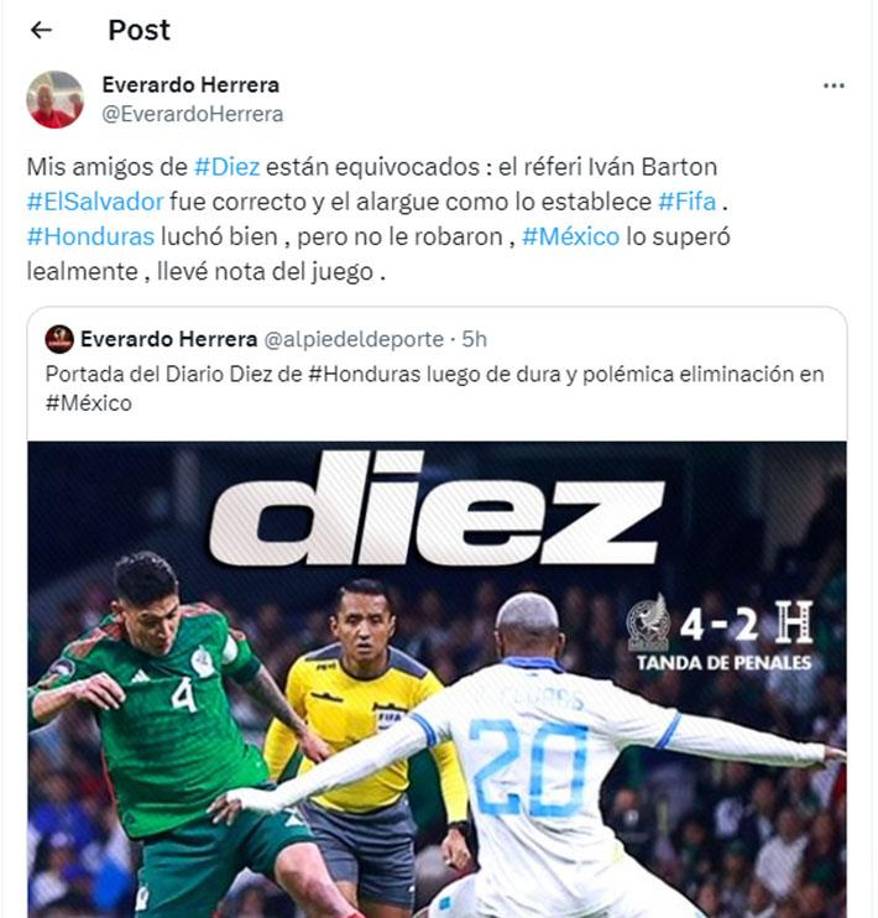Open the @EverardoHerrera handle
Viewport: 878px width, 918px height.
tap(193, 114)
